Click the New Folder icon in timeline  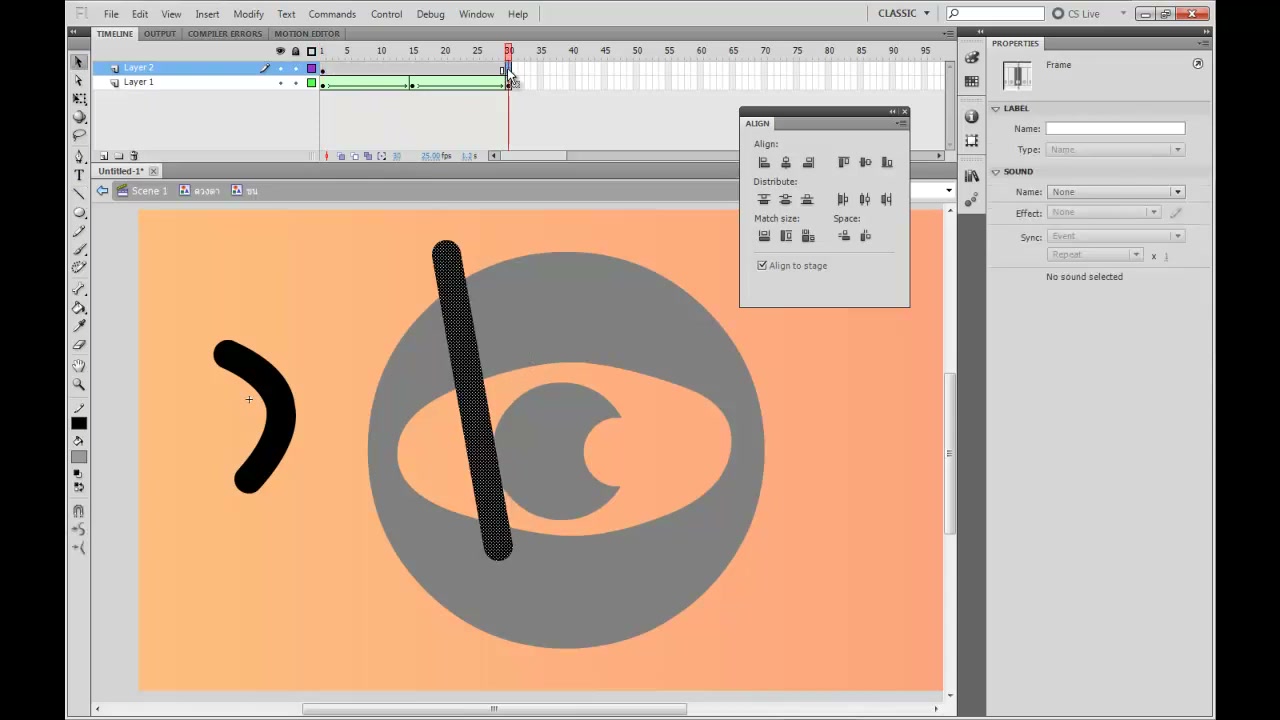coord(118,156)
